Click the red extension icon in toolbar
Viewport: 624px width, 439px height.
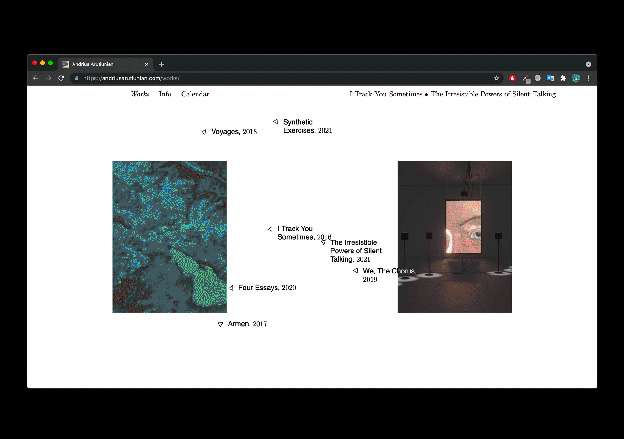click(512, 78)
